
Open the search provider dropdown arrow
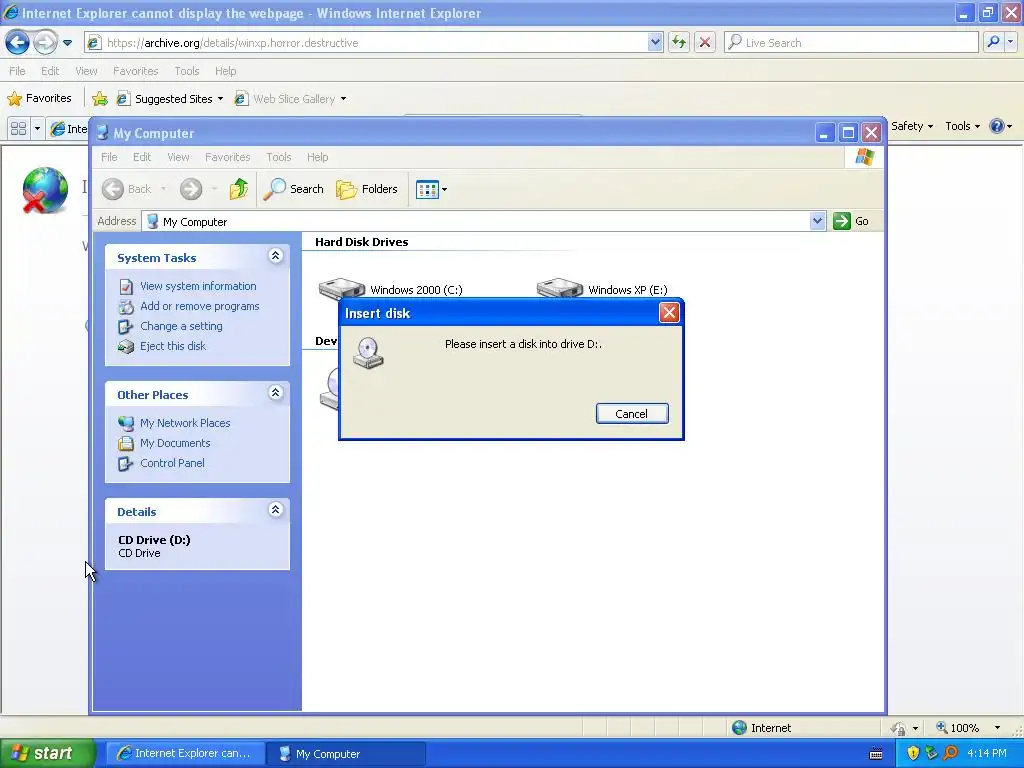pyautogui.click(x=1010, y=43)
